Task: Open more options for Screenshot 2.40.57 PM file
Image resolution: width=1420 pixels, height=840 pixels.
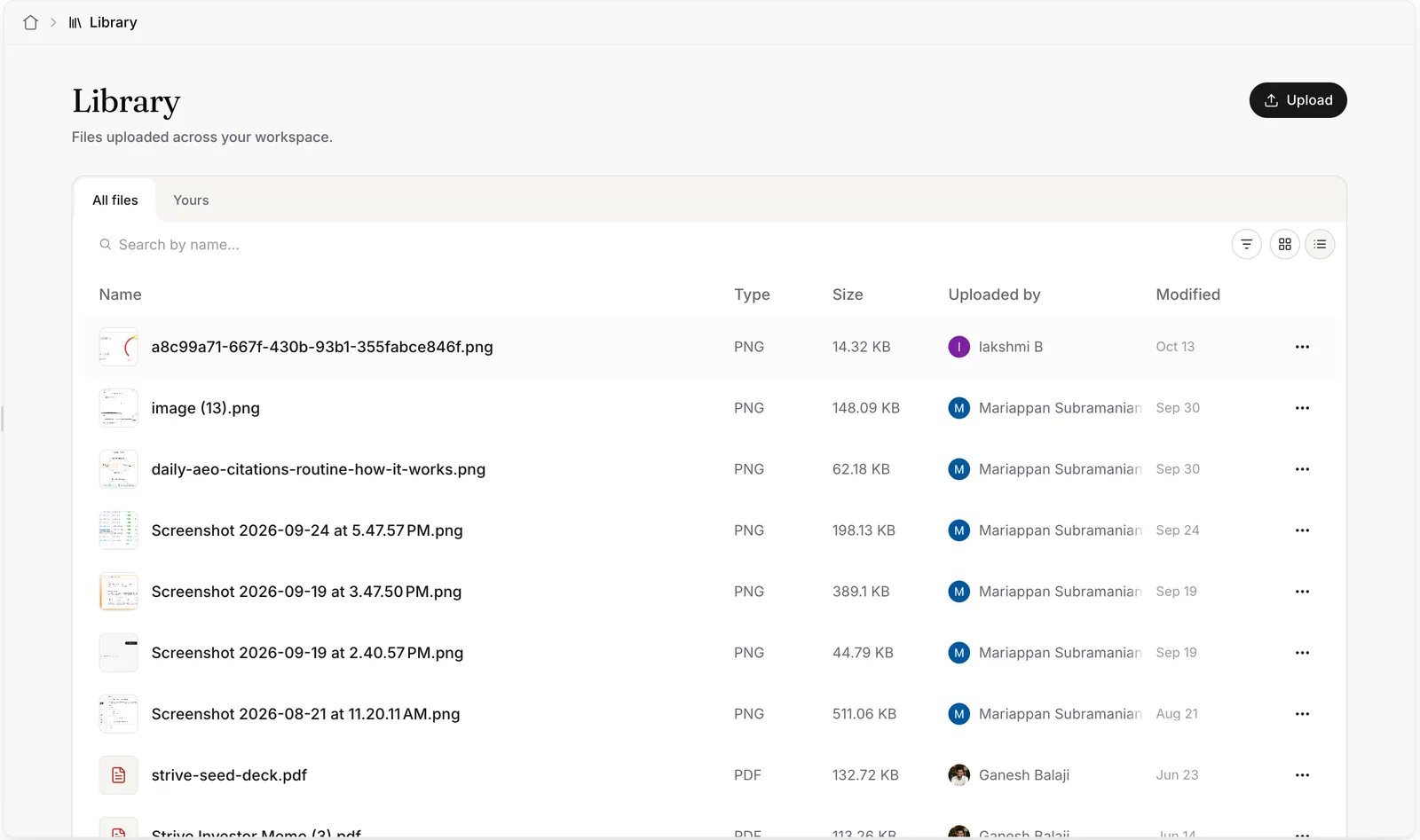Action: [x=1302, y=653]
